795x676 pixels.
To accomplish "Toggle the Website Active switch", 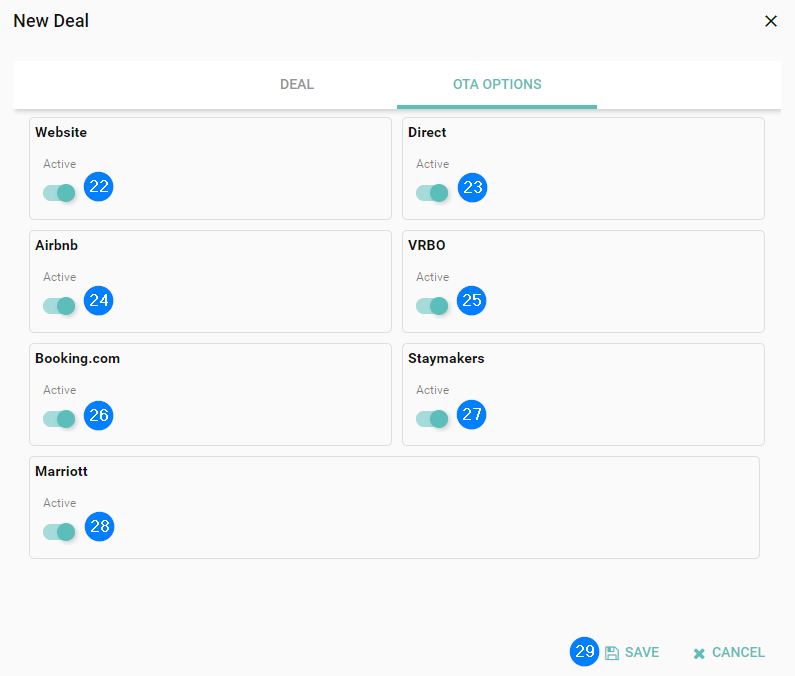I will pos(59,193).
